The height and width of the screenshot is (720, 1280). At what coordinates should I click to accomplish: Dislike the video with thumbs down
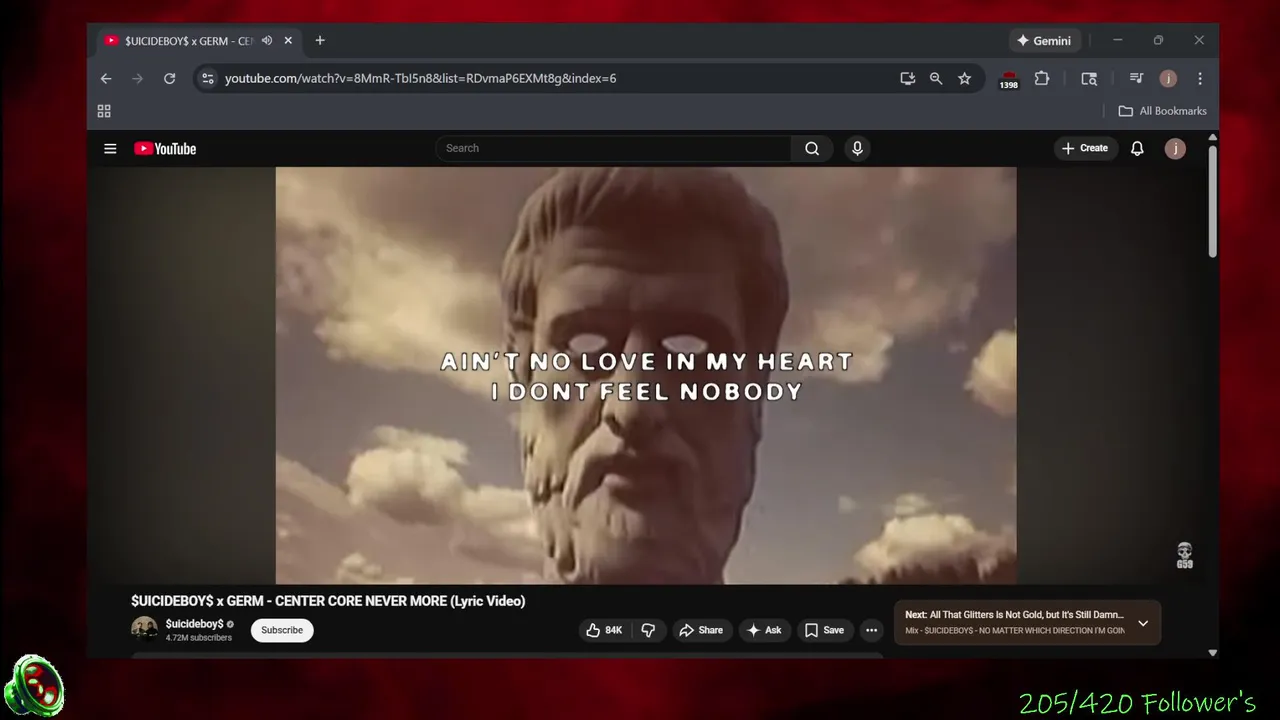(x=648, y=630)
